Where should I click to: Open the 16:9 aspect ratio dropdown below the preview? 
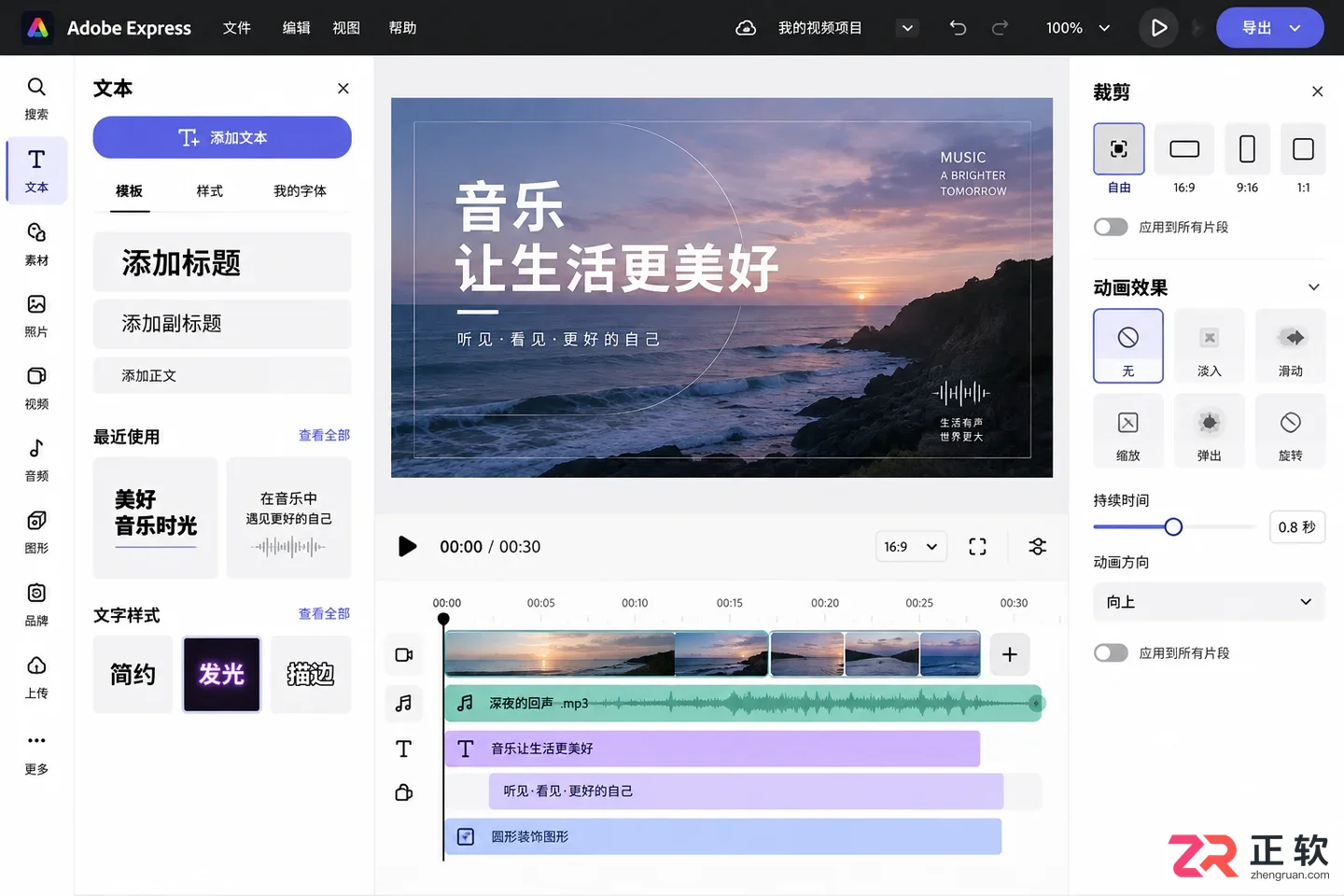pos(911,547)
